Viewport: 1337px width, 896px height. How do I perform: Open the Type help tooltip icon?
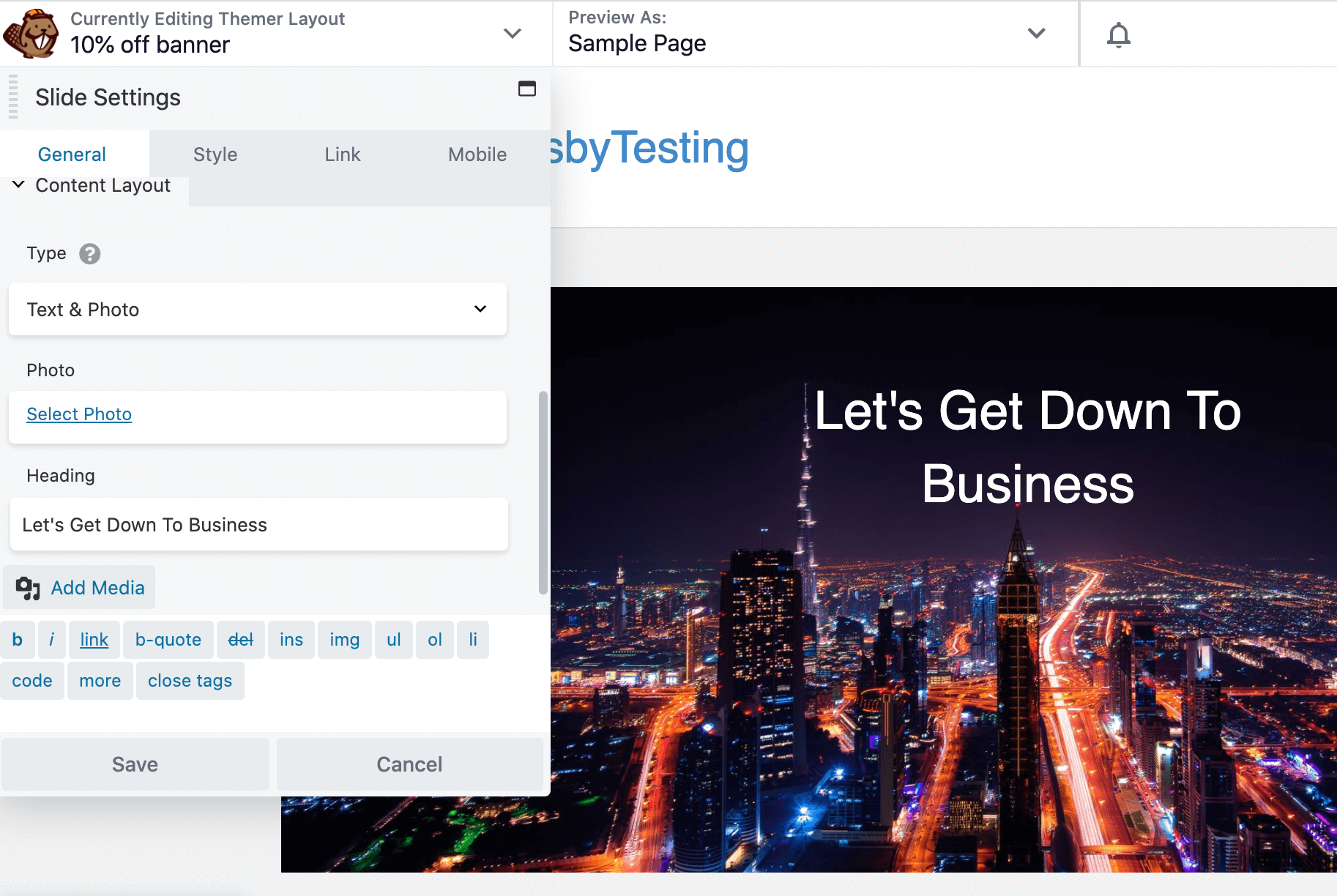tap(89, 254)
